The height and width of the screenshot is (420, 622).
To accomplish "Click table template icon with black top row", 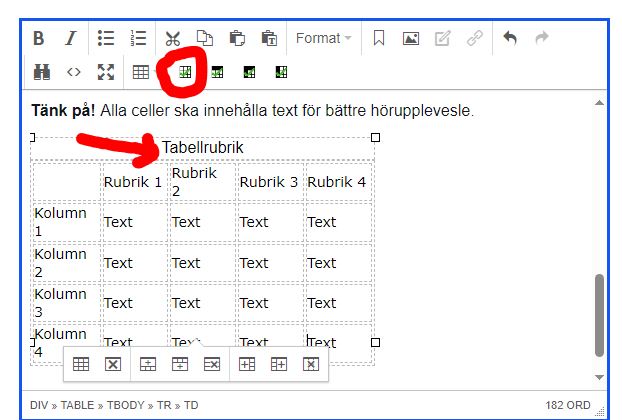I will (x=217, y=72).
